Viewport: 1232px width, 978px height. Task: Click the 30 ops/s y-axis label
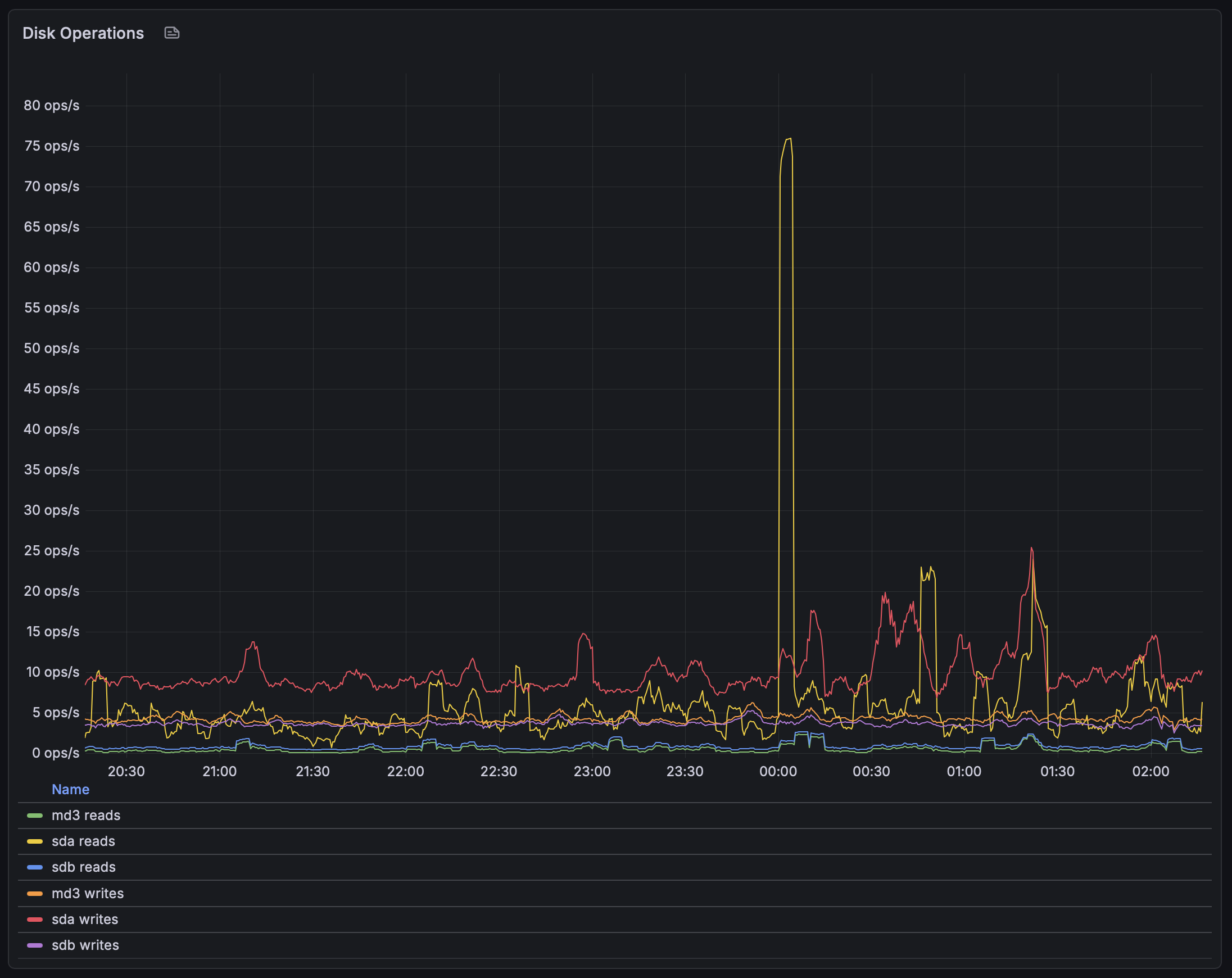pyautogui.click(x=52, y=510)
